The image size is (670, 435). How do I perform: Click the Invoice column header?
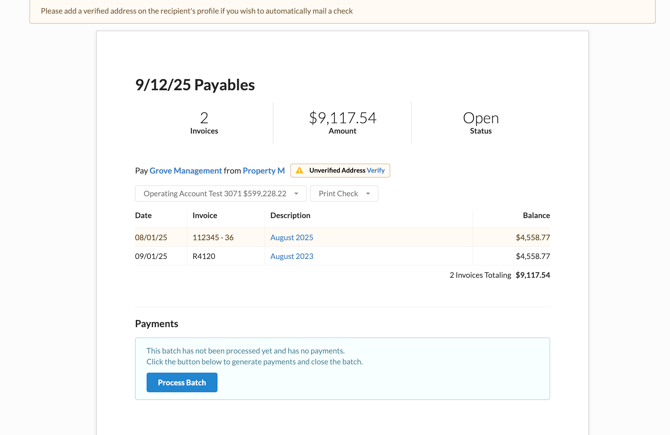pos(204,216)
